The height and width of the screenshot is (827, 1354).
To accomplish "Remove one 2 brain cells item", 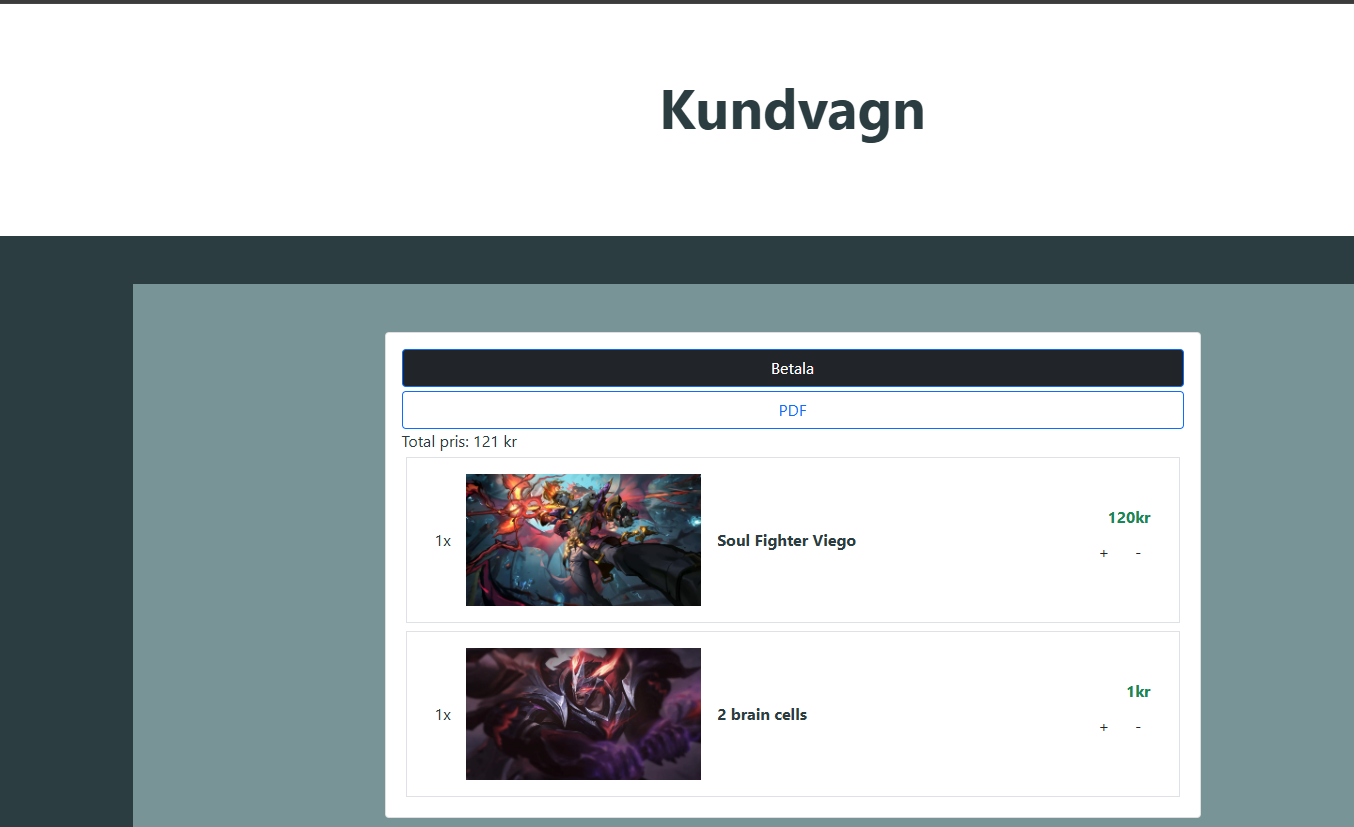I will [1138, 728].
